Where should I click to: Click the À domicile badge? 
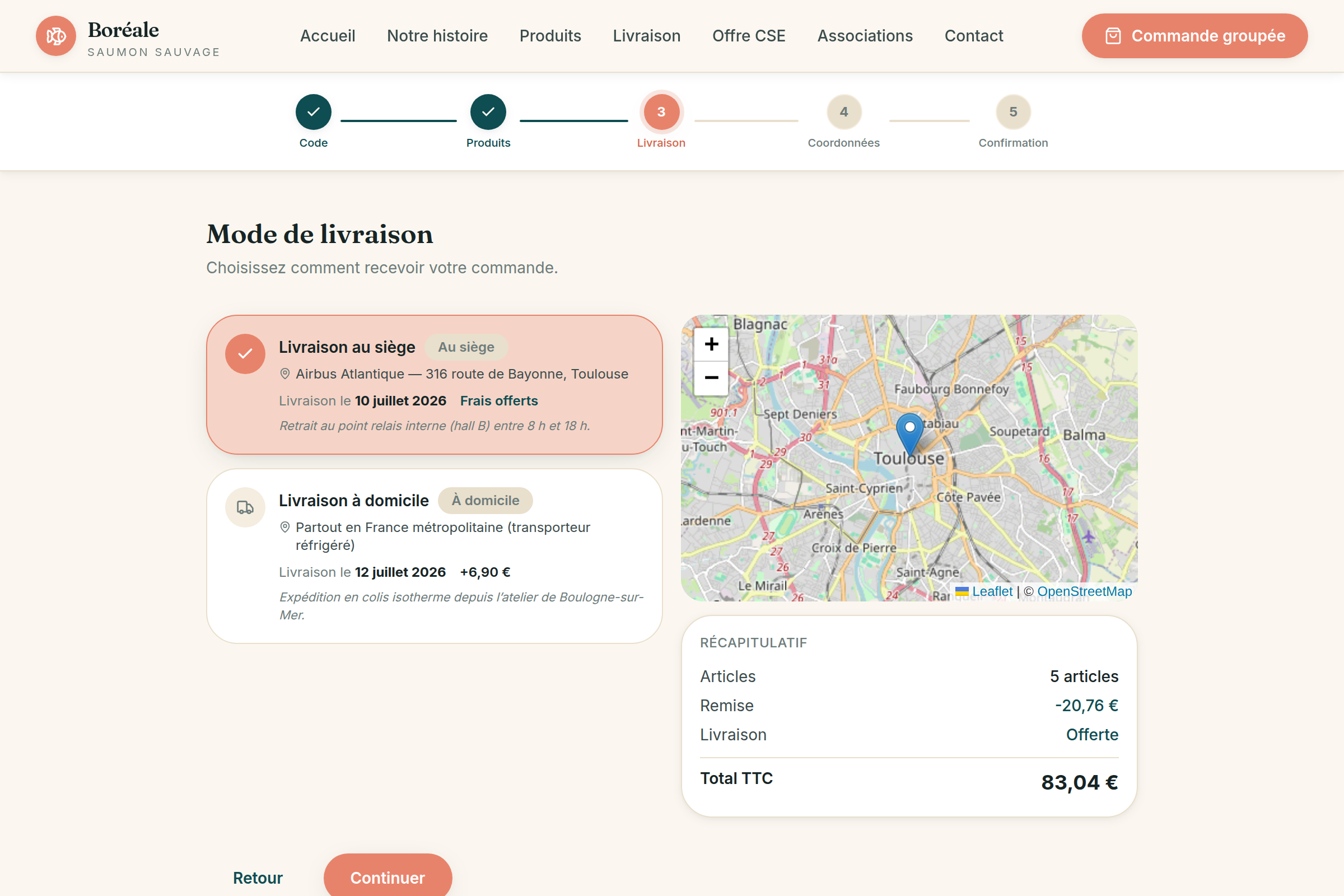tap(486, 501)
